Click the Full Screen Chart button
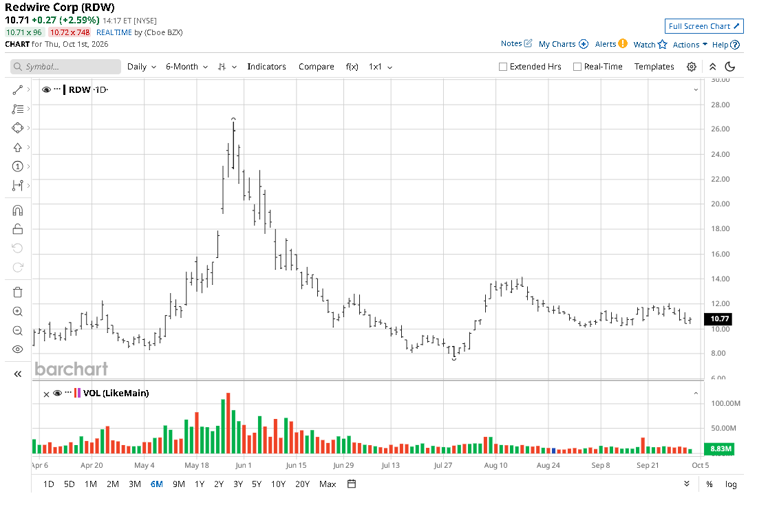Viewport: 768px width, 507px height. (x=704, y=26)
